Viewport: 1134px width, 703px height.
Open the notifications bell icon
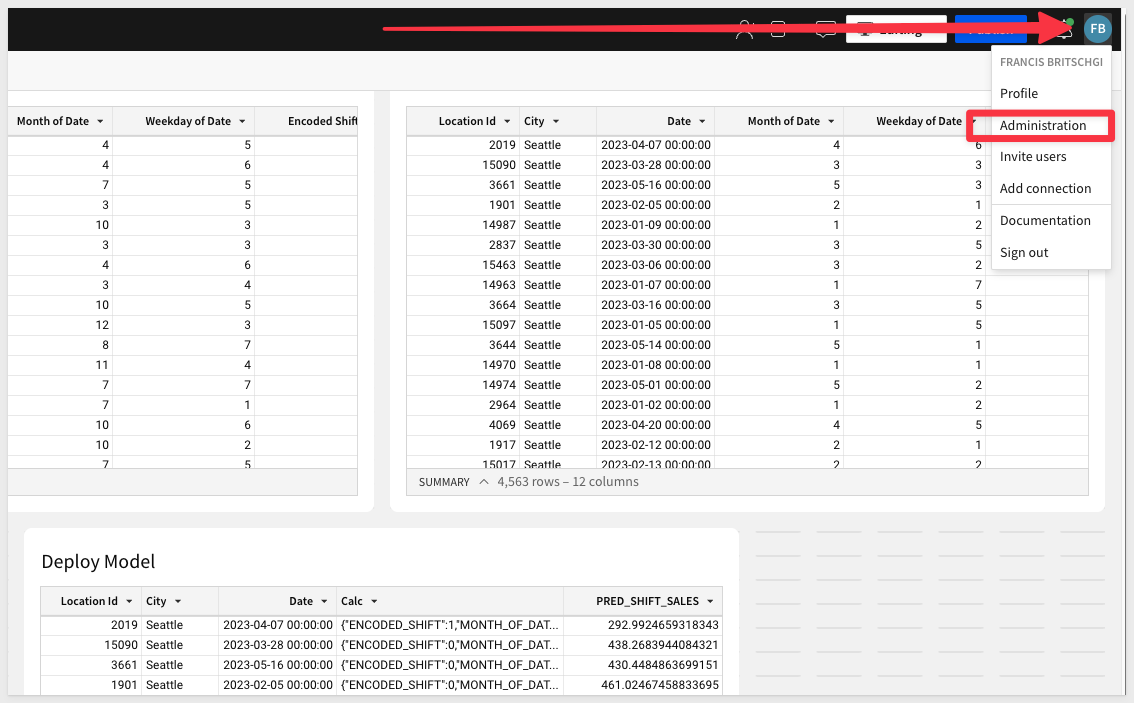[x=1065, y=30]
